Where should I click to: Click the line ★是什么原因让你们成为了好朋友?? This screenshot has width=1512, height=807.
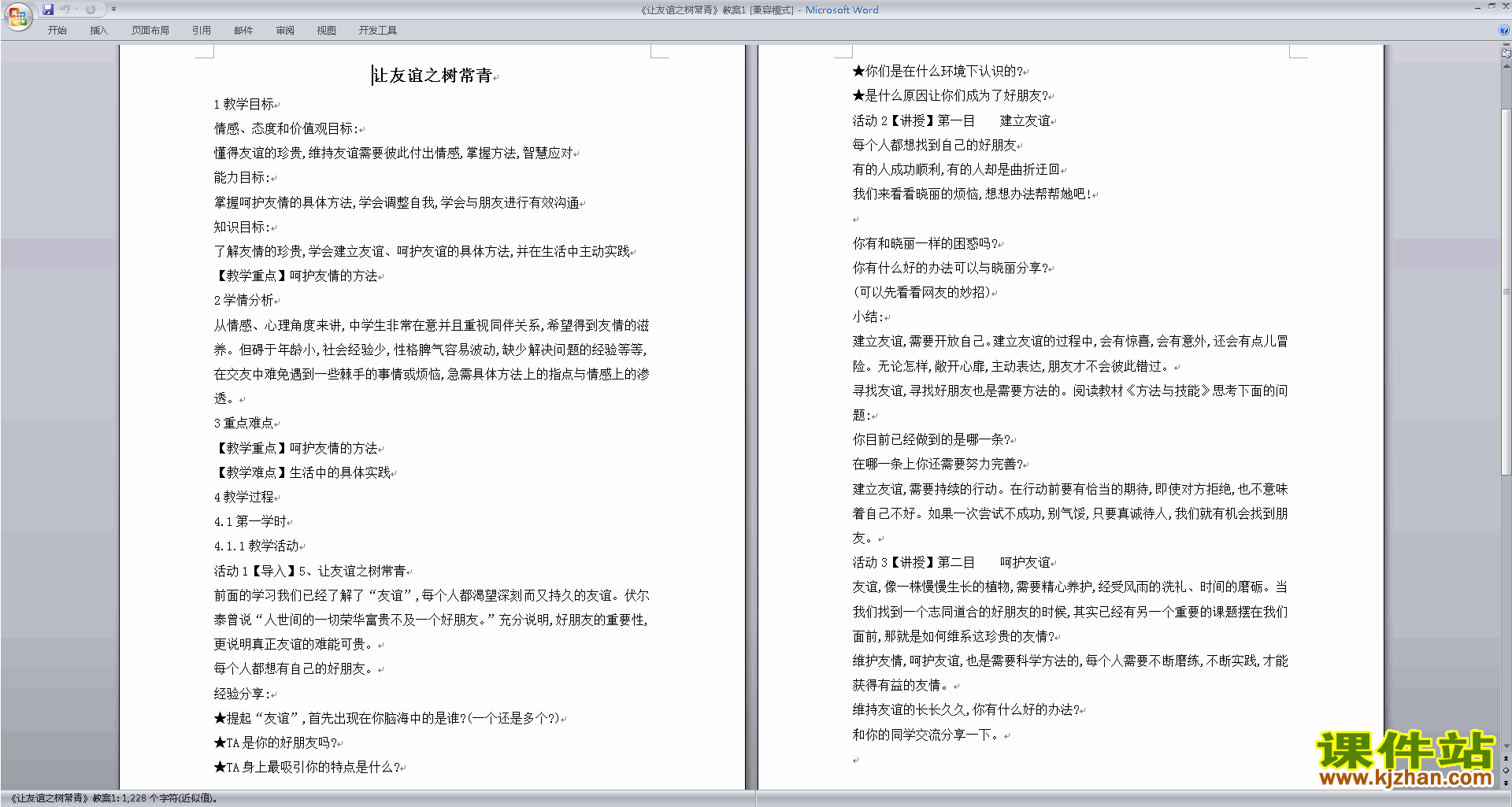(x=951, y=95)
